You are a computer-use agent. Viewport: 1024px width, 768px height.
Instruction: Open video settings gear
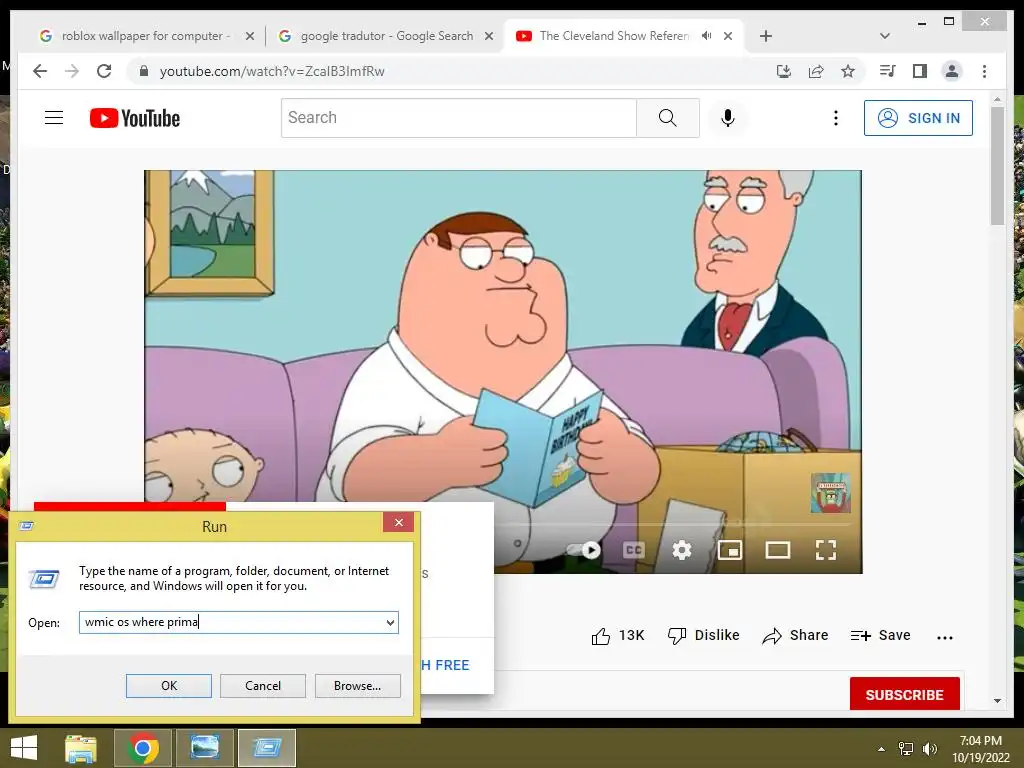[682, 550]
